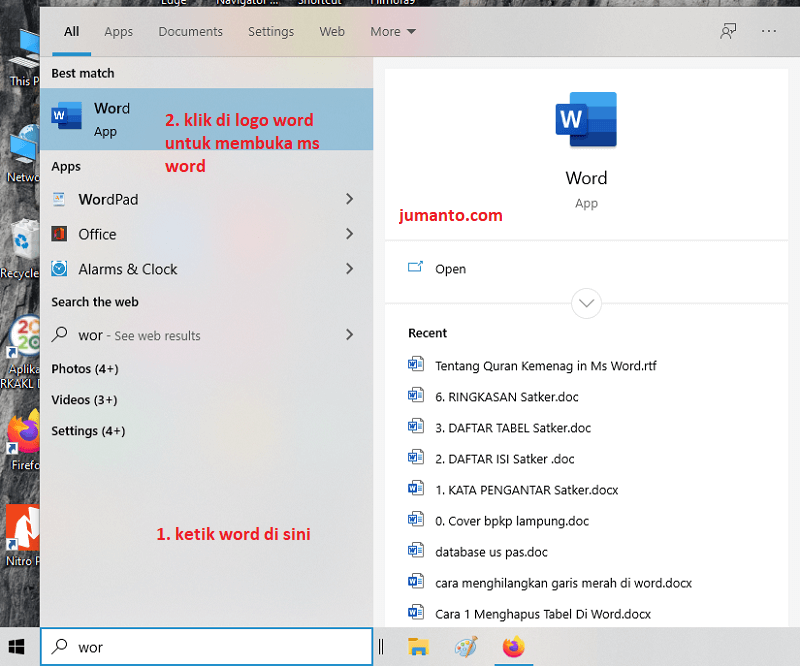Click the Word title in preview pane

pyautogui.click(x=586, y=178)
